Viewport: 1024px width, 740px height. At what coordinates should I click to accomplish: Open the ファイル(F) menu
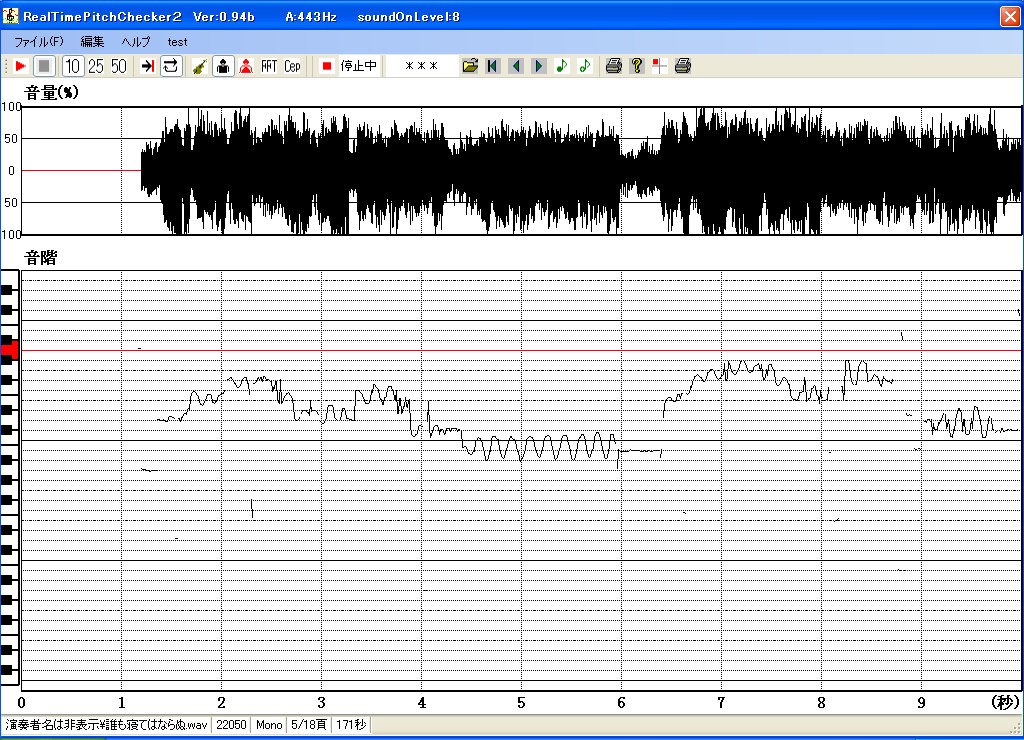(x=39, y=42)
